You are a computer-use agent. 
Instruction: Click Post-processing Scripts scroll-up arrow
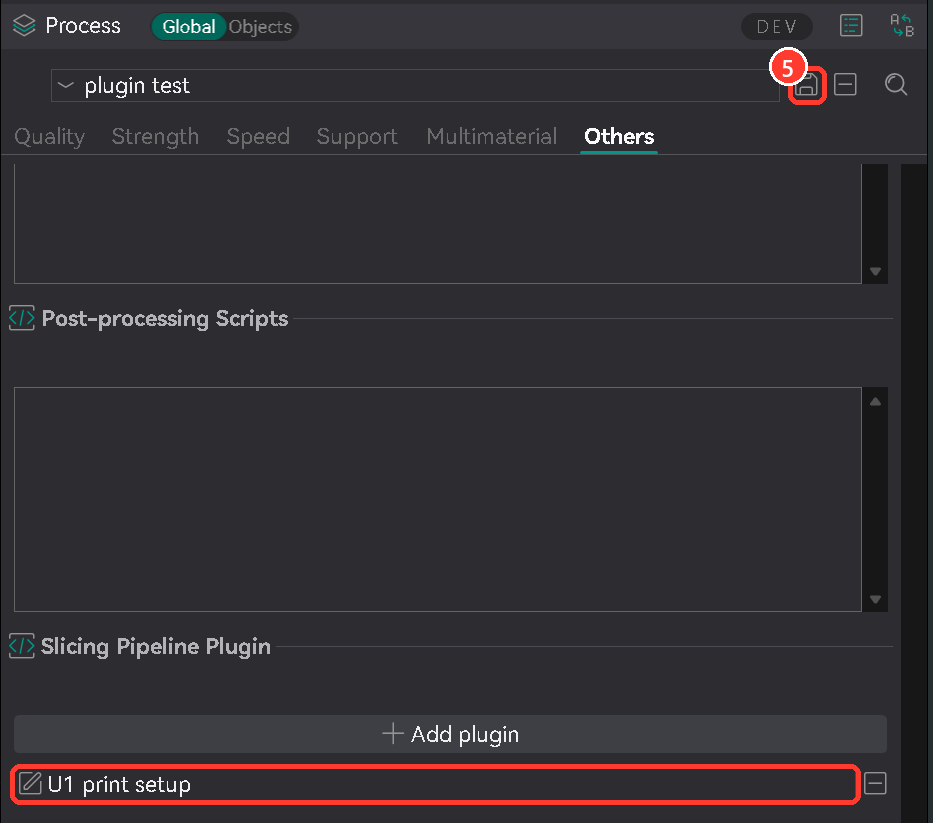pos(875,402)
